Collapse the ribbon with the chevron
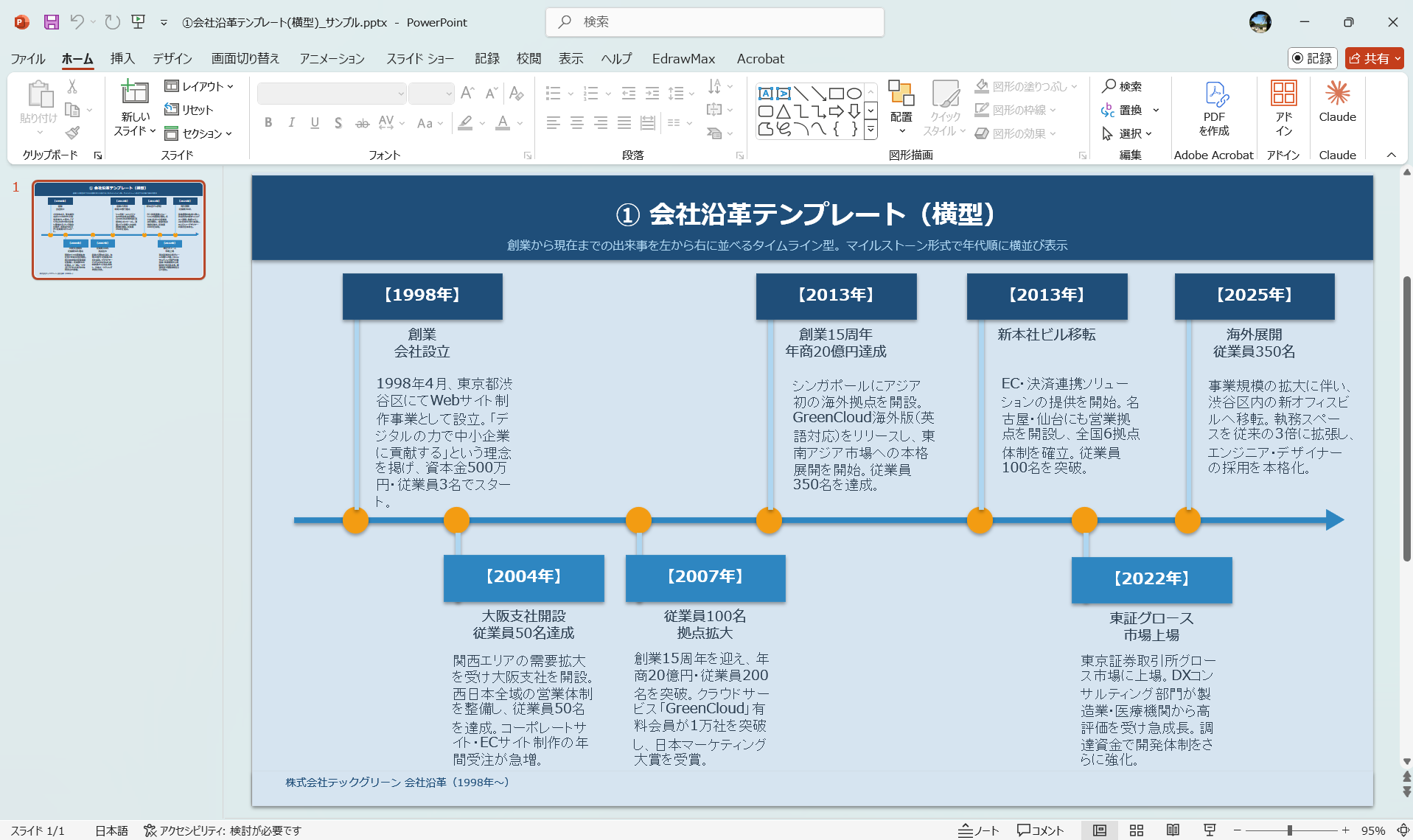Image resolution: width=1413 pixels, height=840 pixels. [1392, 155]
